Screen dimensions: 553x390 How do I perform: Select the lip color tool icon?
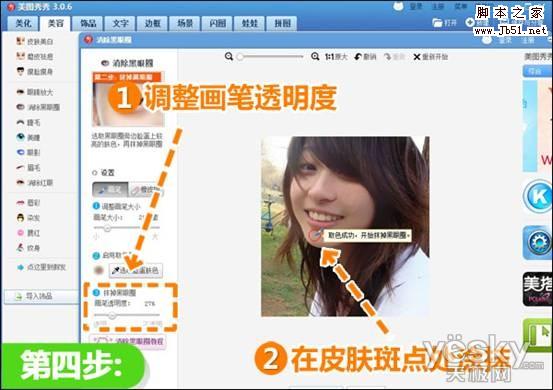(20, 203)
